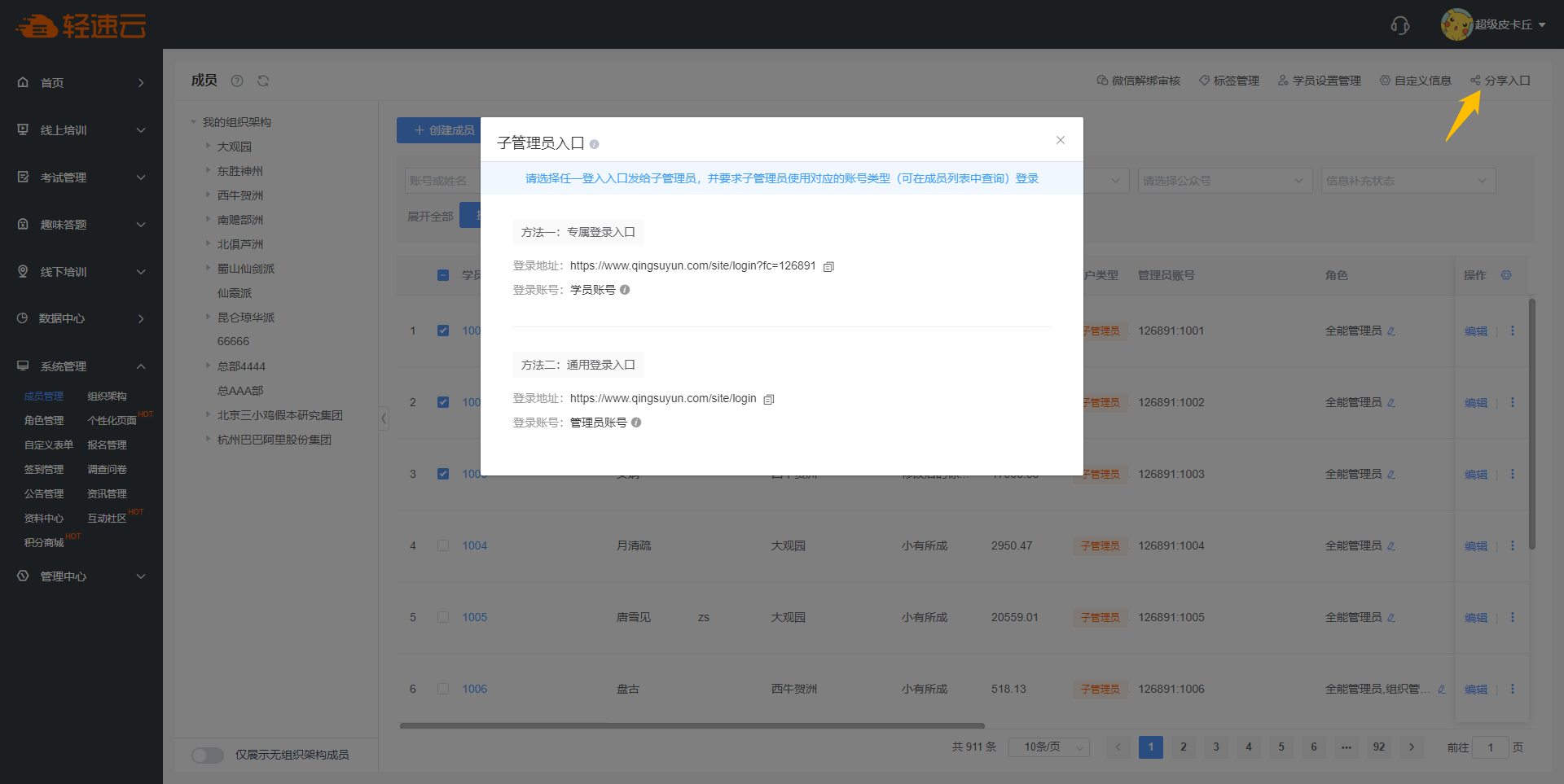This screenshot has height=784, width=1564.
Task: Click the info icon beside 子管理员入口 title
Action: point(594,144)
